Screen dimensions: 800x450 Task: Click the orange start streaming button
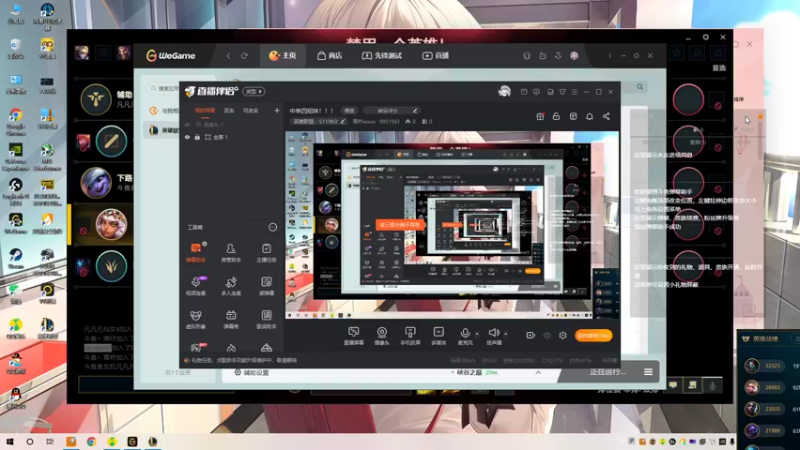coord(593,335)
